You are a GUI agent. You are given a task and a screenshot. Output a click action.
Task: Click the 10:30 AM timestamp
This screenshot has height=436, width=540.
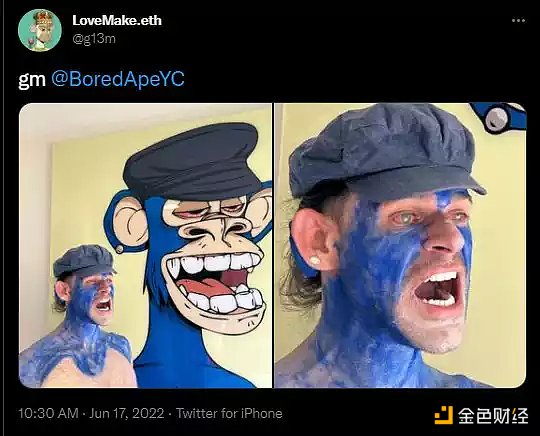coord(48,413)
